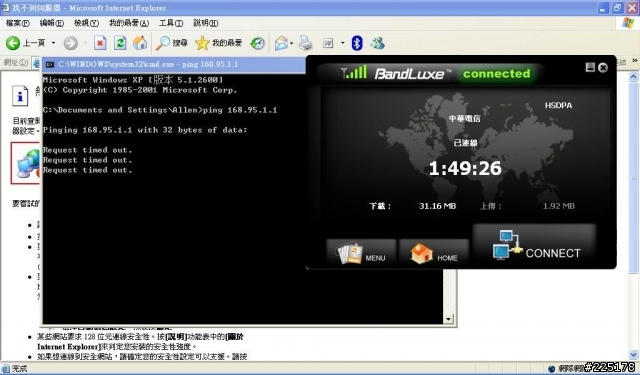Image resolution: width=640 pixels, height=375 pixels.
Task: Click the info icon on error page
Action: coord(20,95)
